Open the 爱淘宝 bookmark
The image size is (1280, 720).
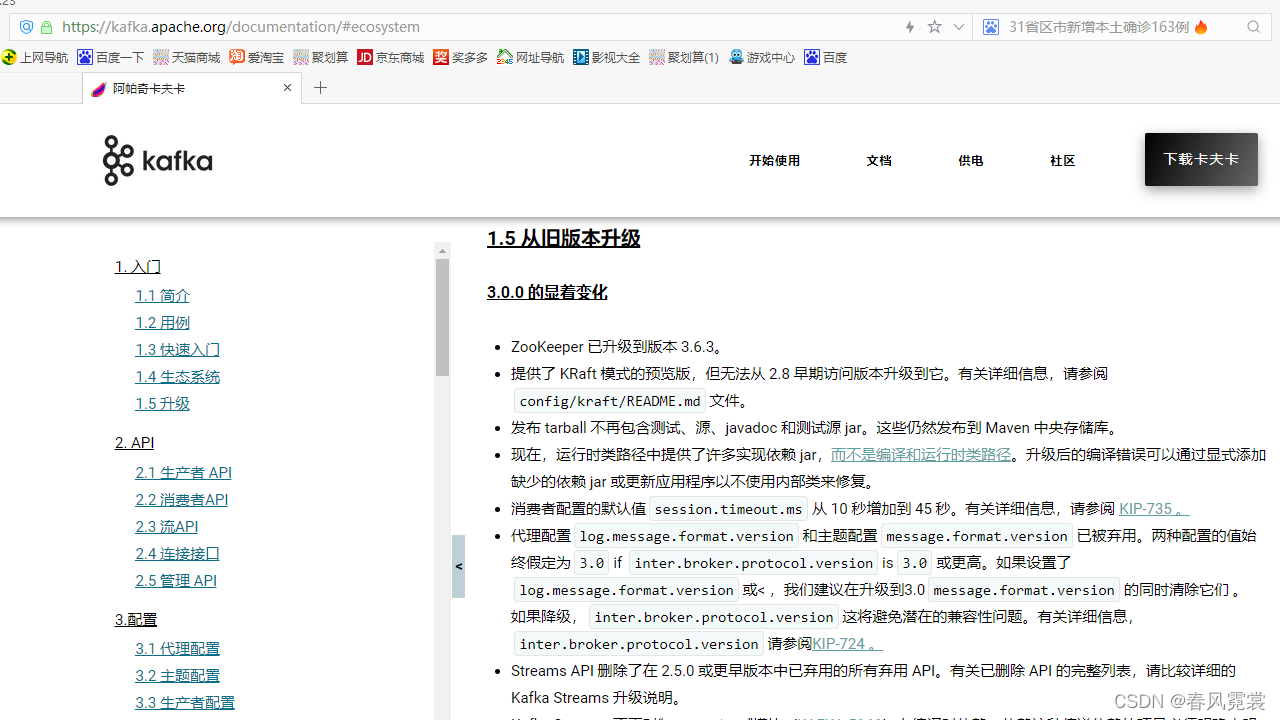point(257,57)
